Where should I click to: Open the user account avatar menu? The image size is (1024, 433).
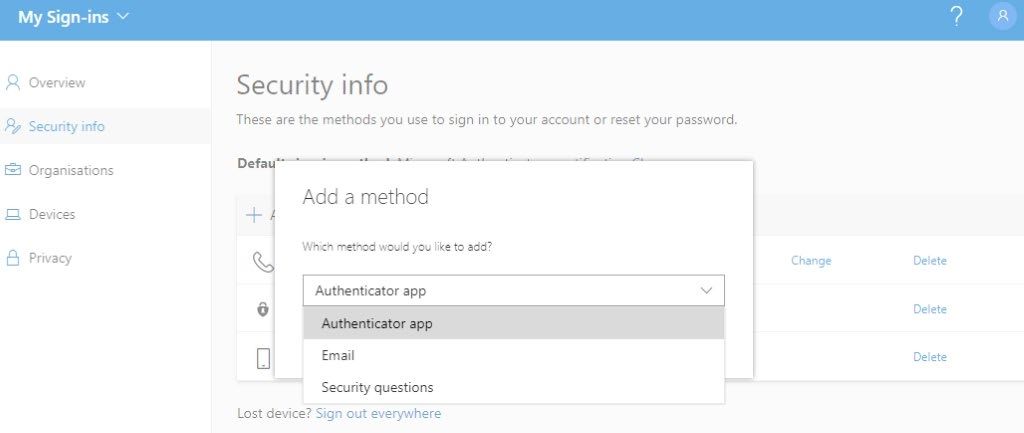[1001, 17]
